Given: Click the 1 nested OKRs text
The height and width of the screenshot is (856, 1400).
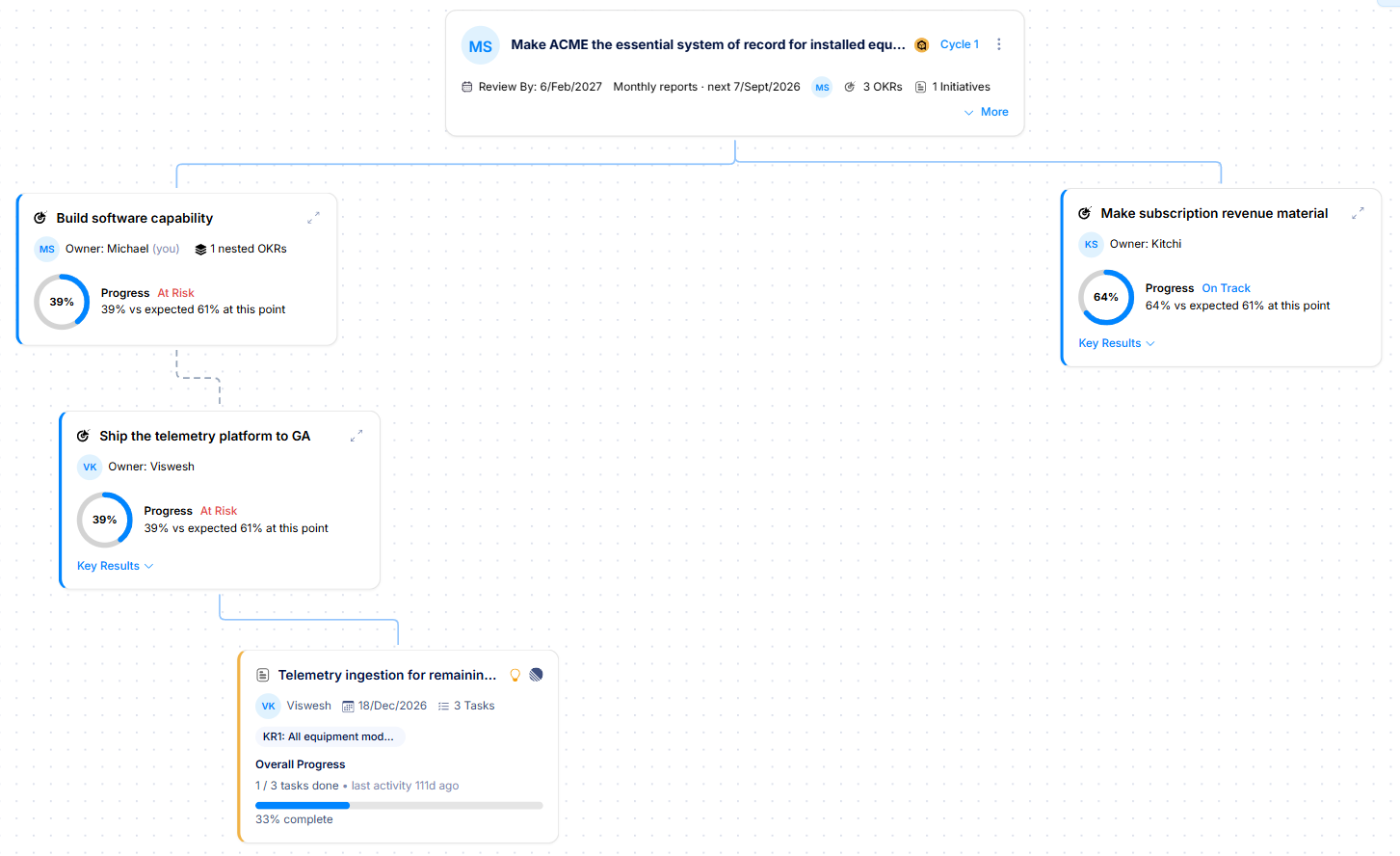Looking at the screenshot, I should coord(249,249).
